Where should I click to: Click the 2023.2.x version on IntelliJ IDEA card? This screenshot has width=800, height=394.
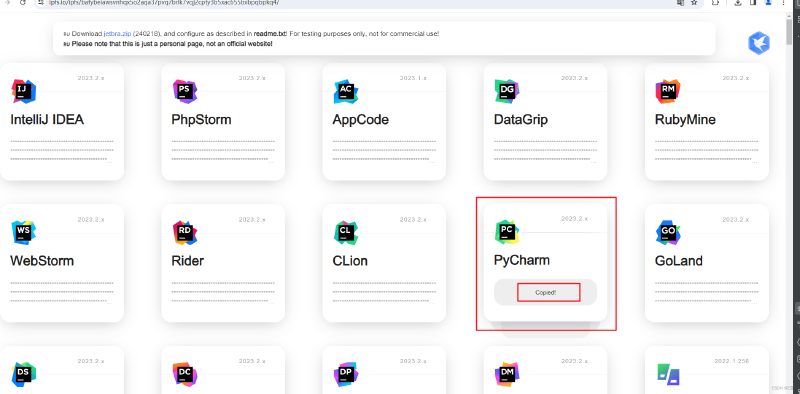pyautogui.click(x=91, y=78)
